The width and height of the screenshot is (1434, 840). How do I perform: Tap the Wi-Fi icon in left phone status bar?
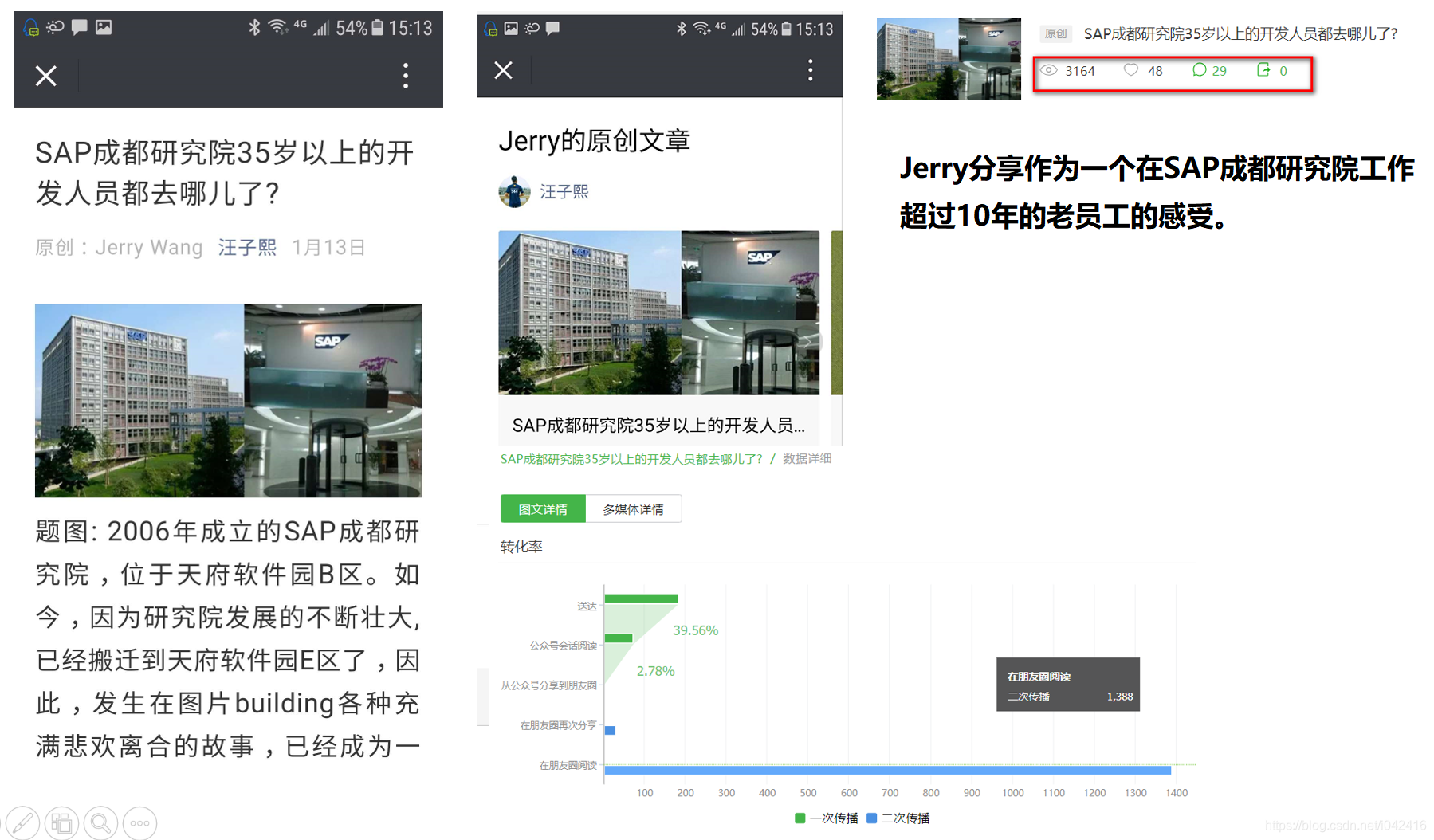coord(277,27)
